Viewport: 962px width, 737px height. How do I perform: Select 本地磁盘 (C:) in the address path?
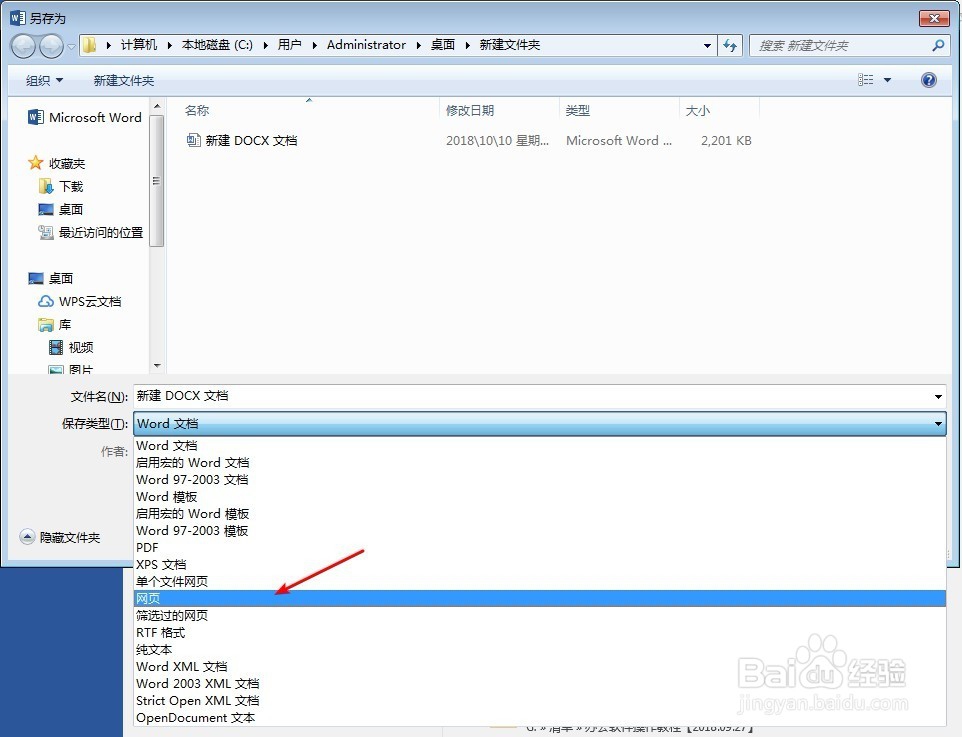pos(217,45)
